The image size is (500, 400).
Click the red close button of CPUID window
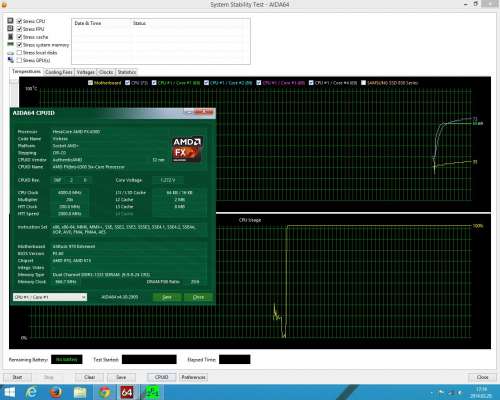click(204, 112)
